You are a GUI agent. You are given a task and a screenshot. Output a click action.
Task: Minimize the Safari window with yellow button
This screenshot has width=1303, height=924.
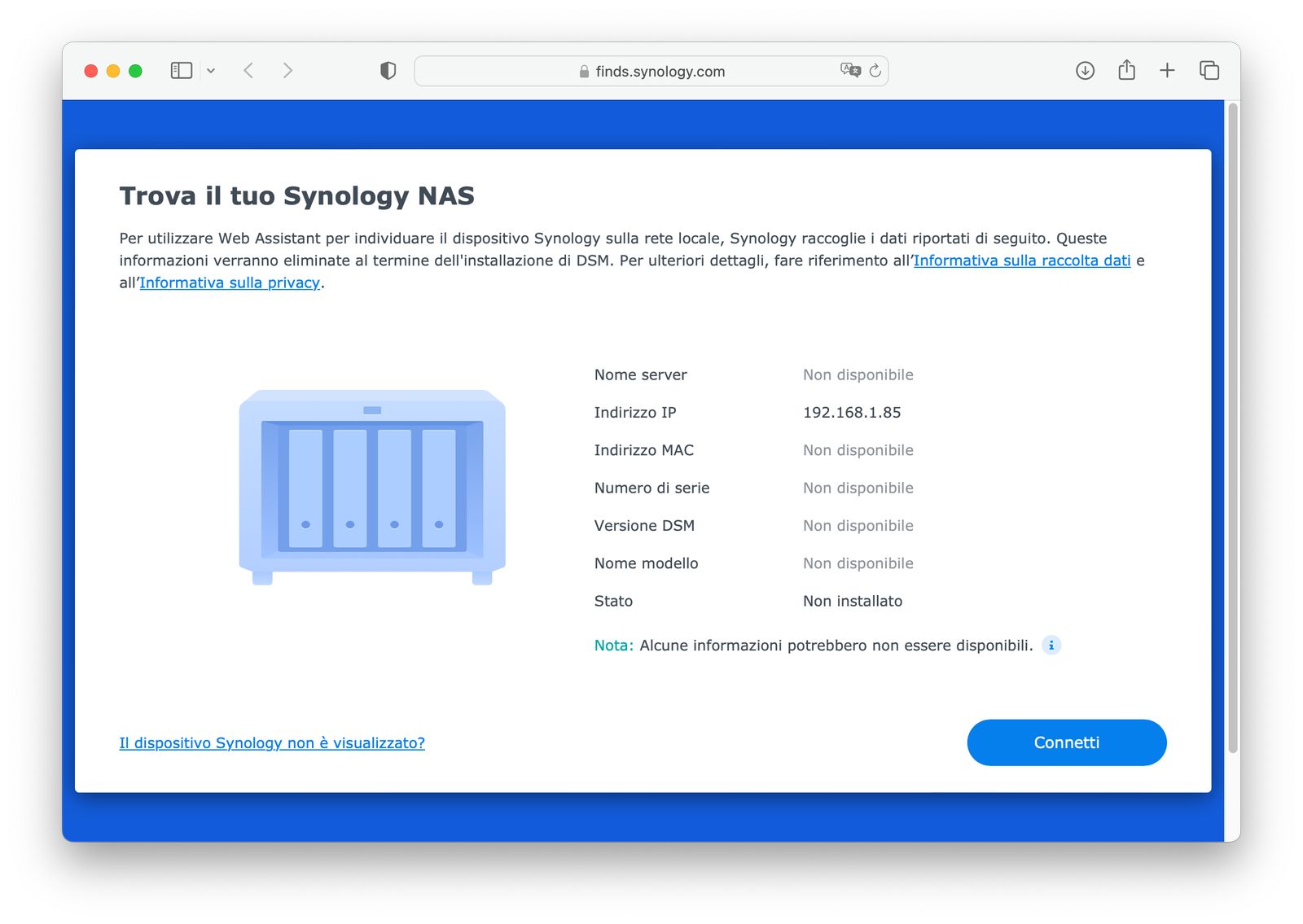coord(113,71)
